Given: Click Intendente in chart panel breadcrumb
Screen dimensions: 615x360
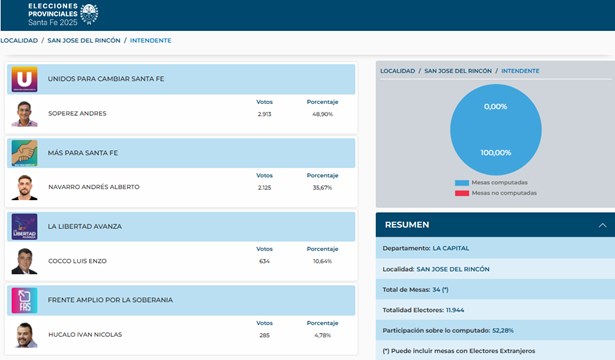Looking at the screenshot, I should 520,71.
